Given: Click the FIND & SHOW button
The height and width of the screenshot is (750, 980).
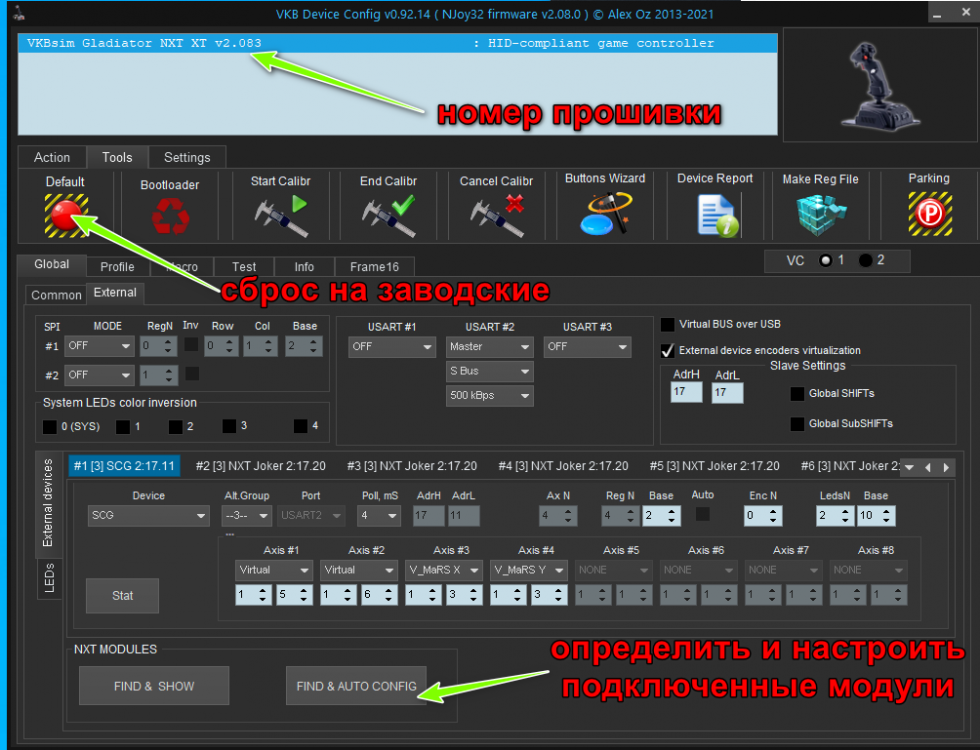Looking at the screenshot, I should [x=154, y=686].
